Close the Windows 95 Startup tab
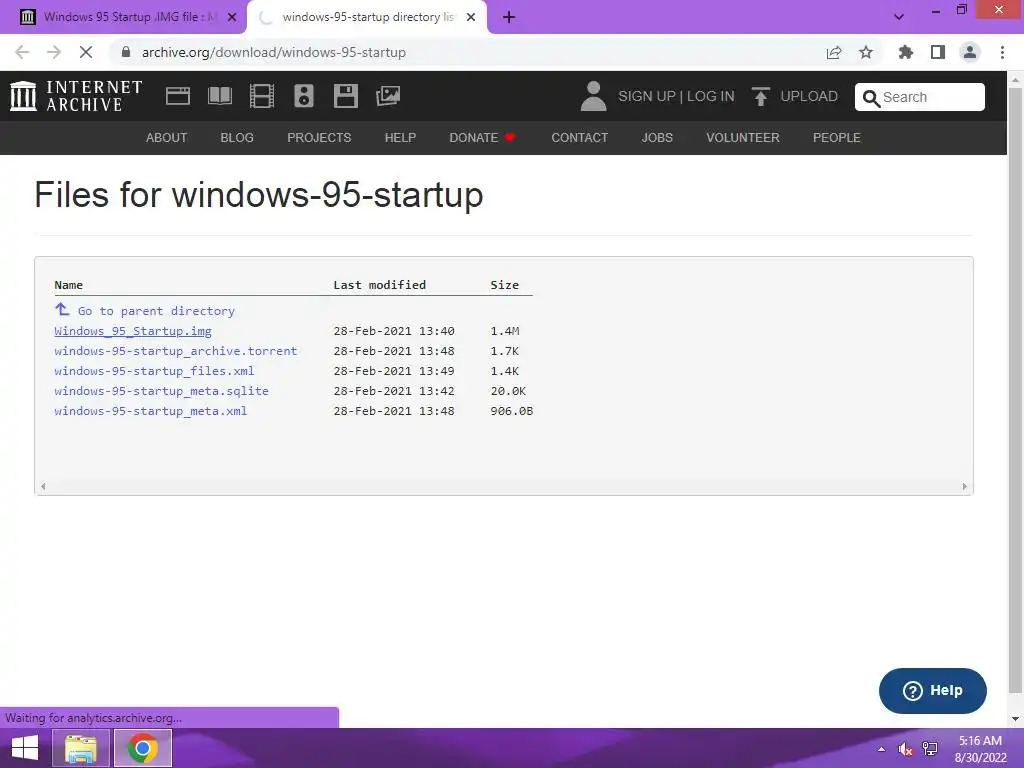This screenshot has width=1024, height=768. (232, 18)
